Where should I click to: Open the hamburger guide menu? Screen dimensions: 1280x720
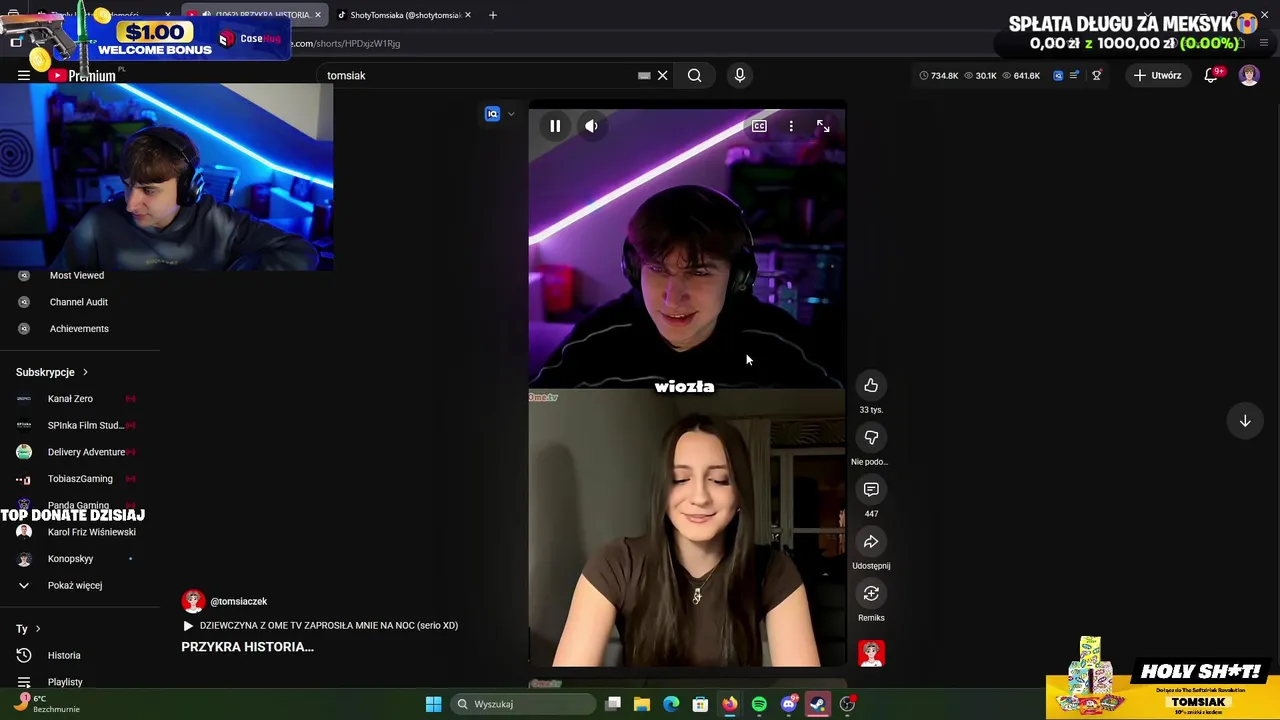click(24, 75)
